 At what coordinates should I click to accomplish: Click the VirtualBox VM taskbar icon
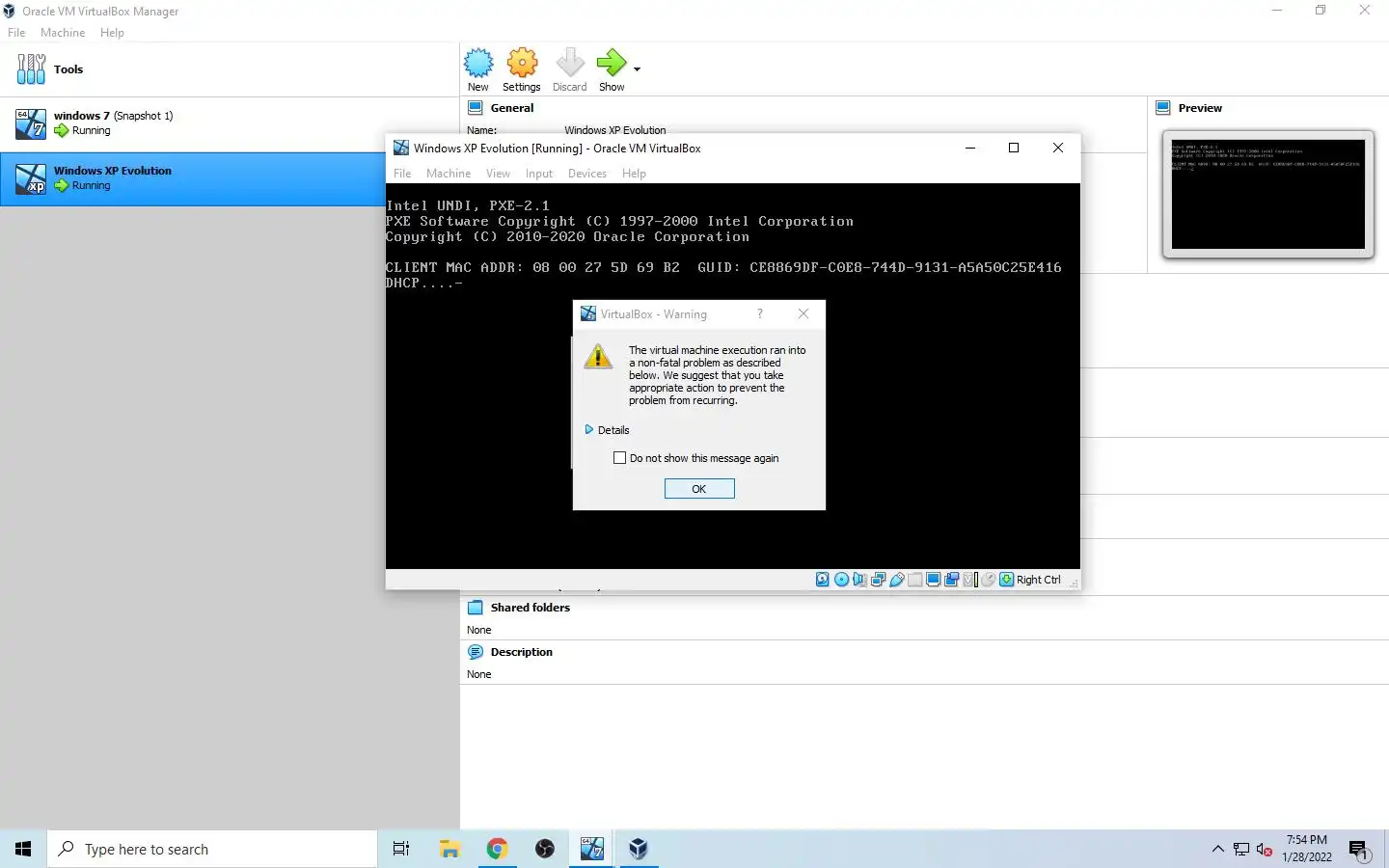[591, 849]
